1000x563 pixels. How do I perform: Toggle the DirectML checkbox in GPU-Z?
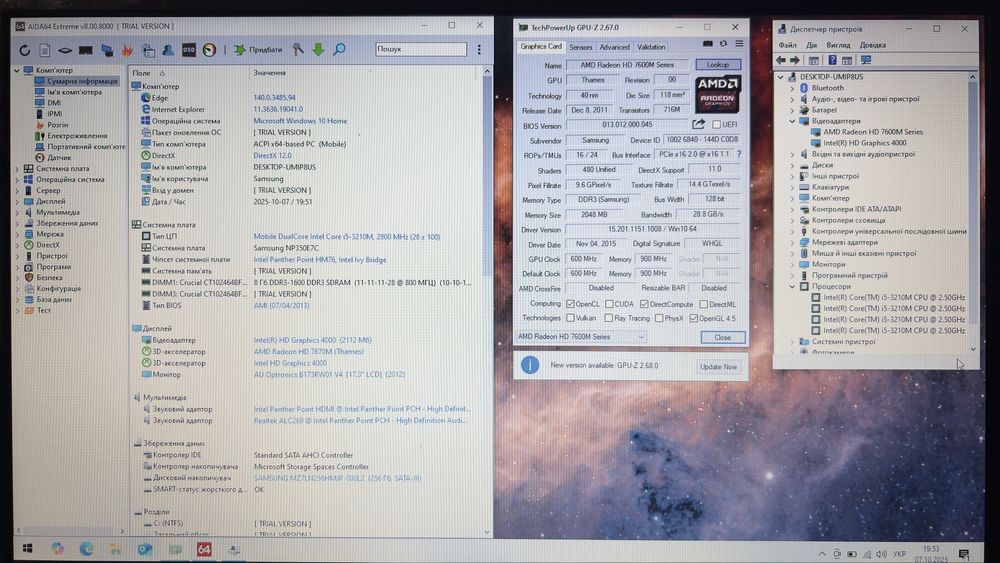703,304
